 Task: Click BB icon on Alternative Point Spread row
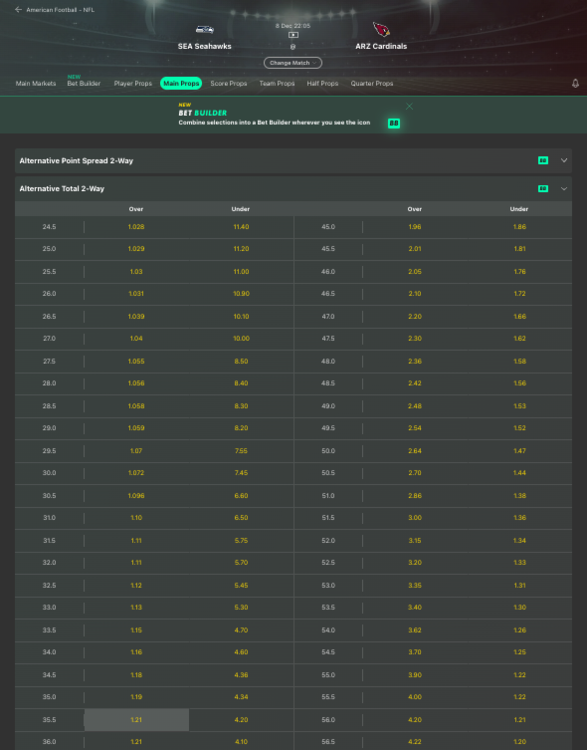543,161
